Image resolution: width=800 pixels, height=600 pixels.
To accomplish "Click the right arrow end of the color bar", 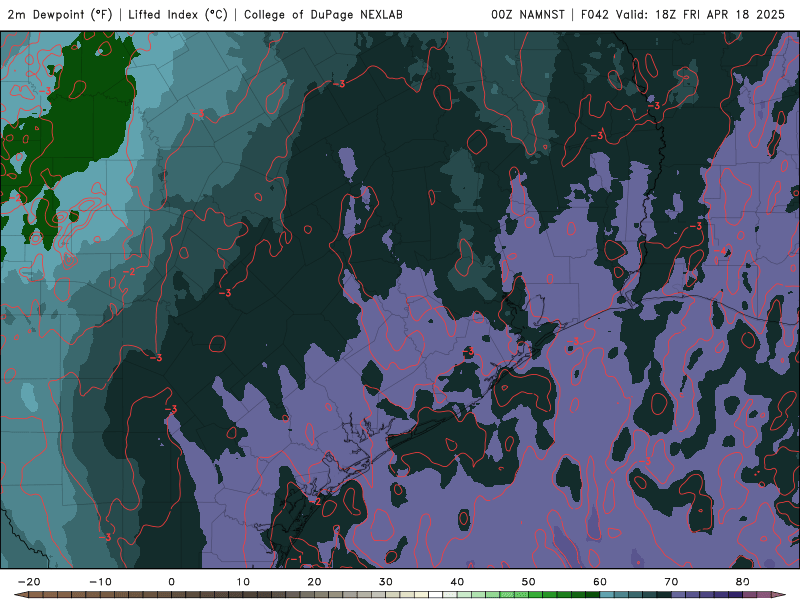I will point(779,595).
